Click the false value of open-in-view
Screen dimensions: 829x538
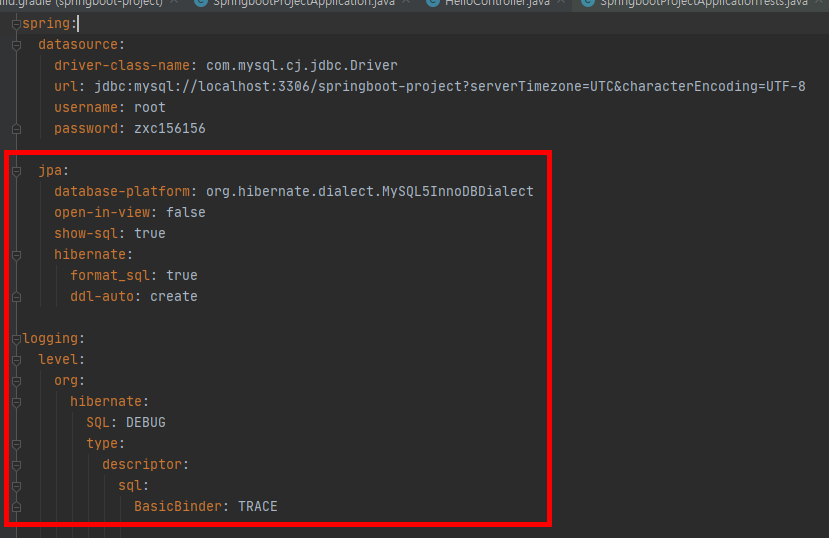pos(186,212)
